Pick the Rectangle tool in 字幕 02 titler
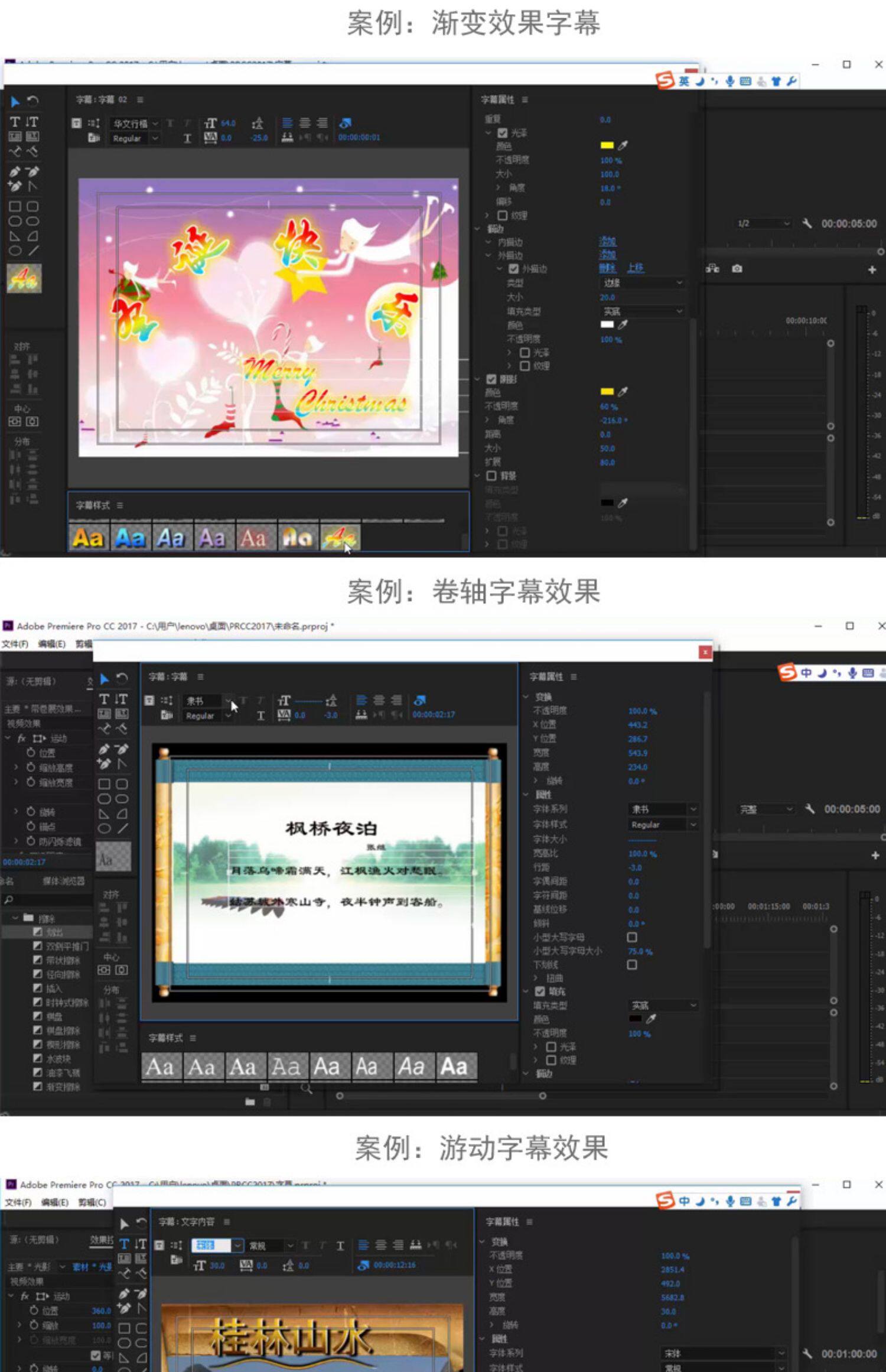The height and width of the screenshot is (1372, 886). (x=15, y=206)
